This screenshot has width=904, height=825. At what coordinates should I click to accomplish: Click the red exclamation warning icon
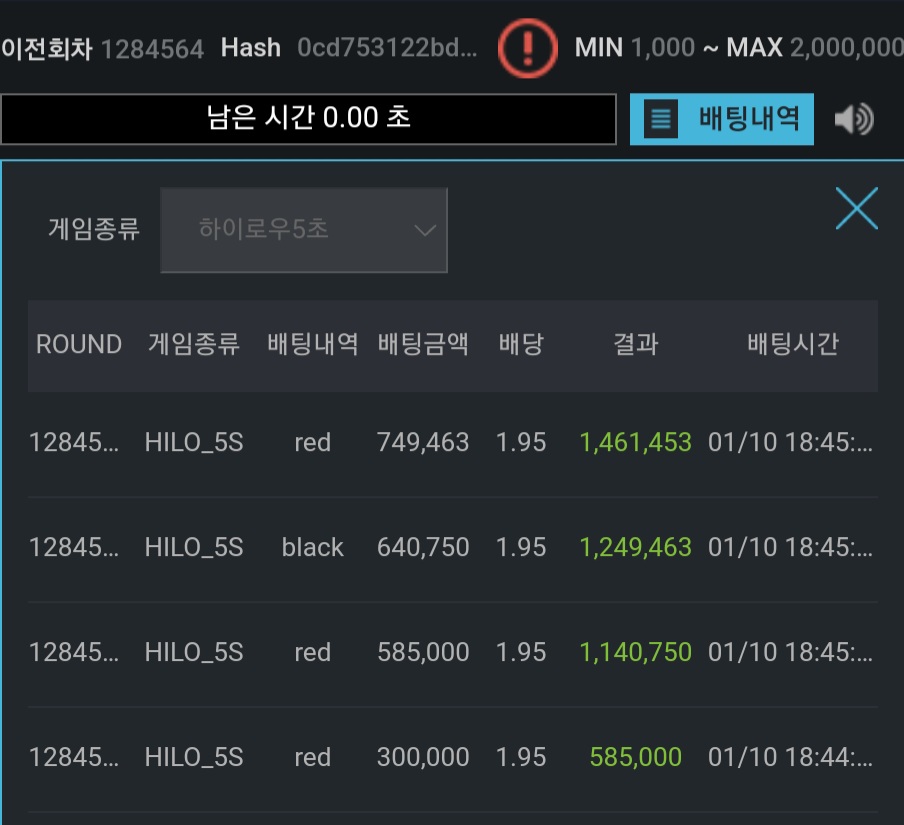click(528, 48)
